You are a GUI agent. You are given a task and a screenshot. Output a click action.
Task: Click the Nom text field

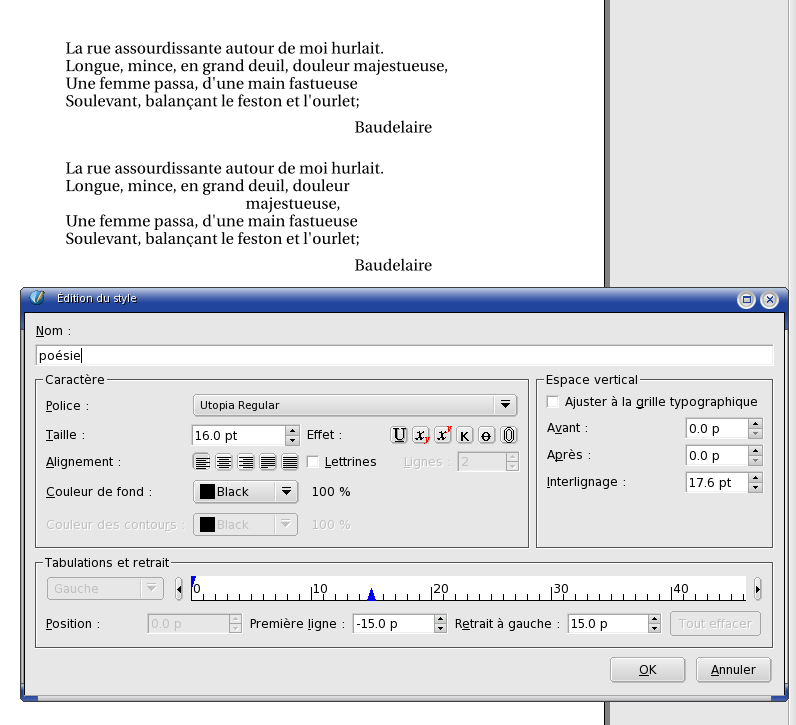tap(403, 355)
